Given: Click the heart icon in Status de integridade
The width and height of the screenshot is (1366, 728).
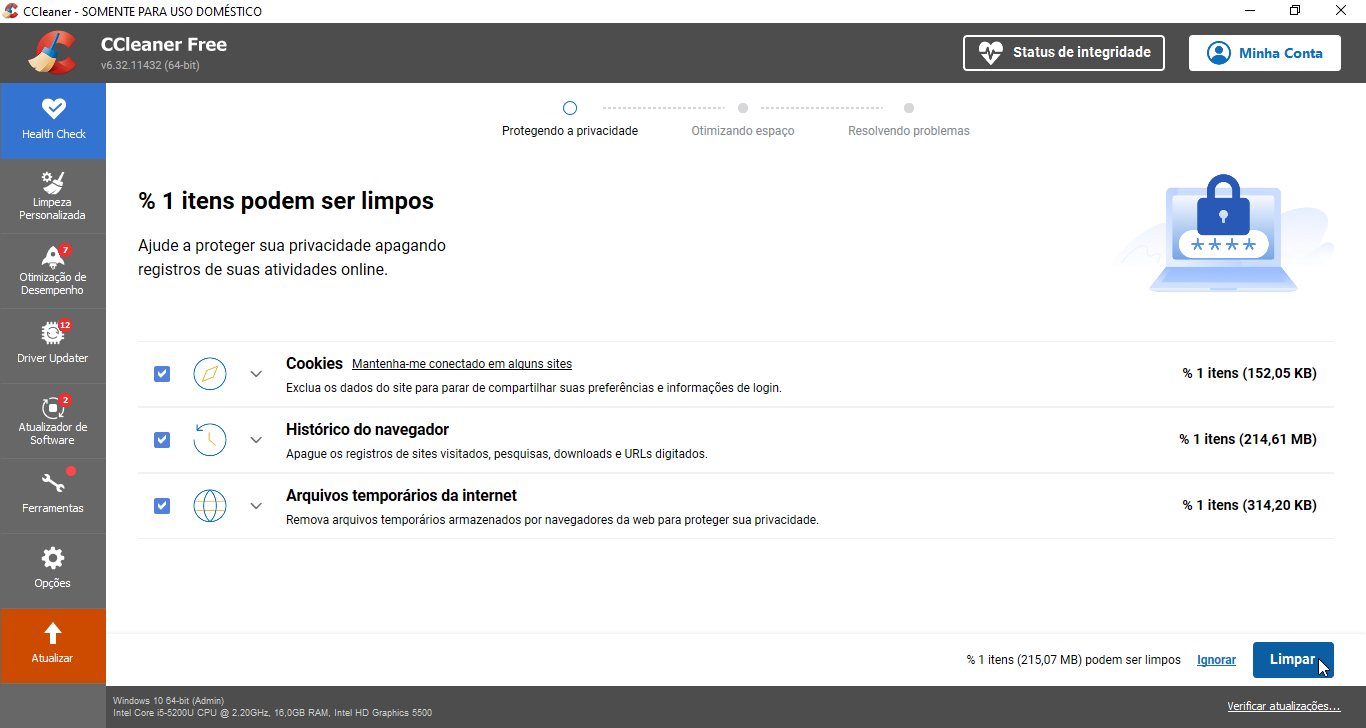Looking at the screenshot, I should 990,53.
